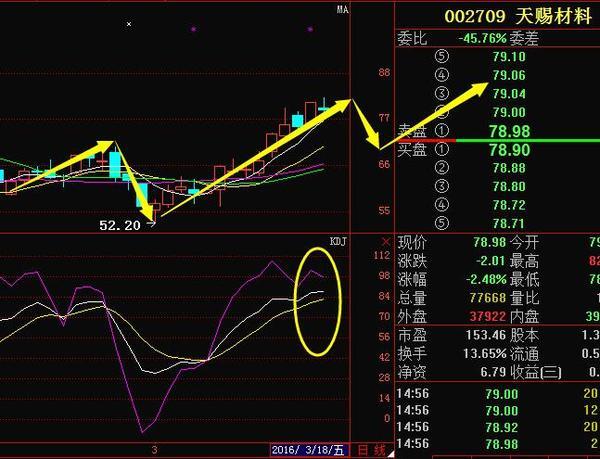
Task: Click the KDJ indicator label
Action: [x=338, y=241]
